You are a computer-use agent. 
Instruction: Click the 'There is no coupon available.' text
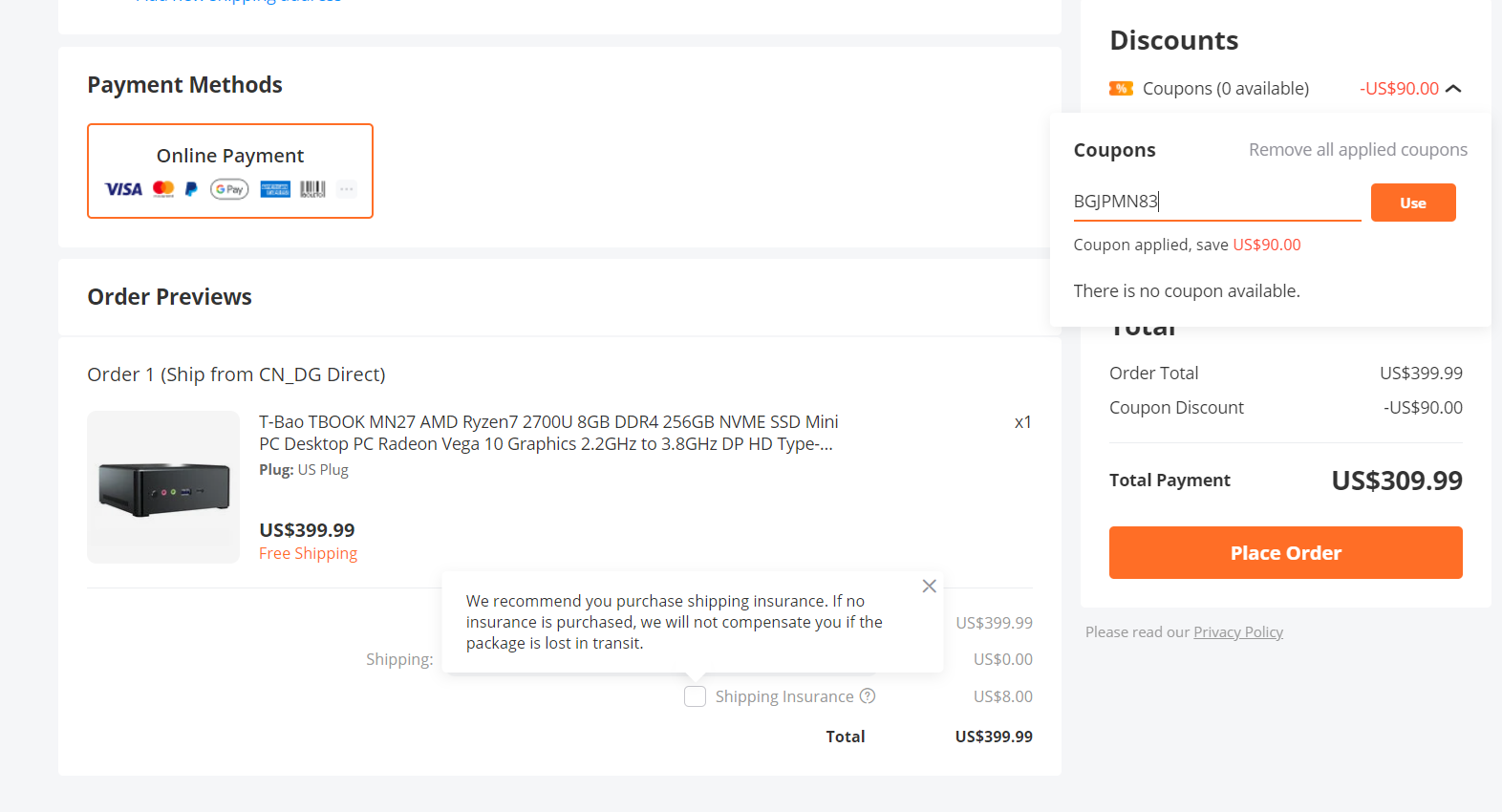(x=1187, y=291)
